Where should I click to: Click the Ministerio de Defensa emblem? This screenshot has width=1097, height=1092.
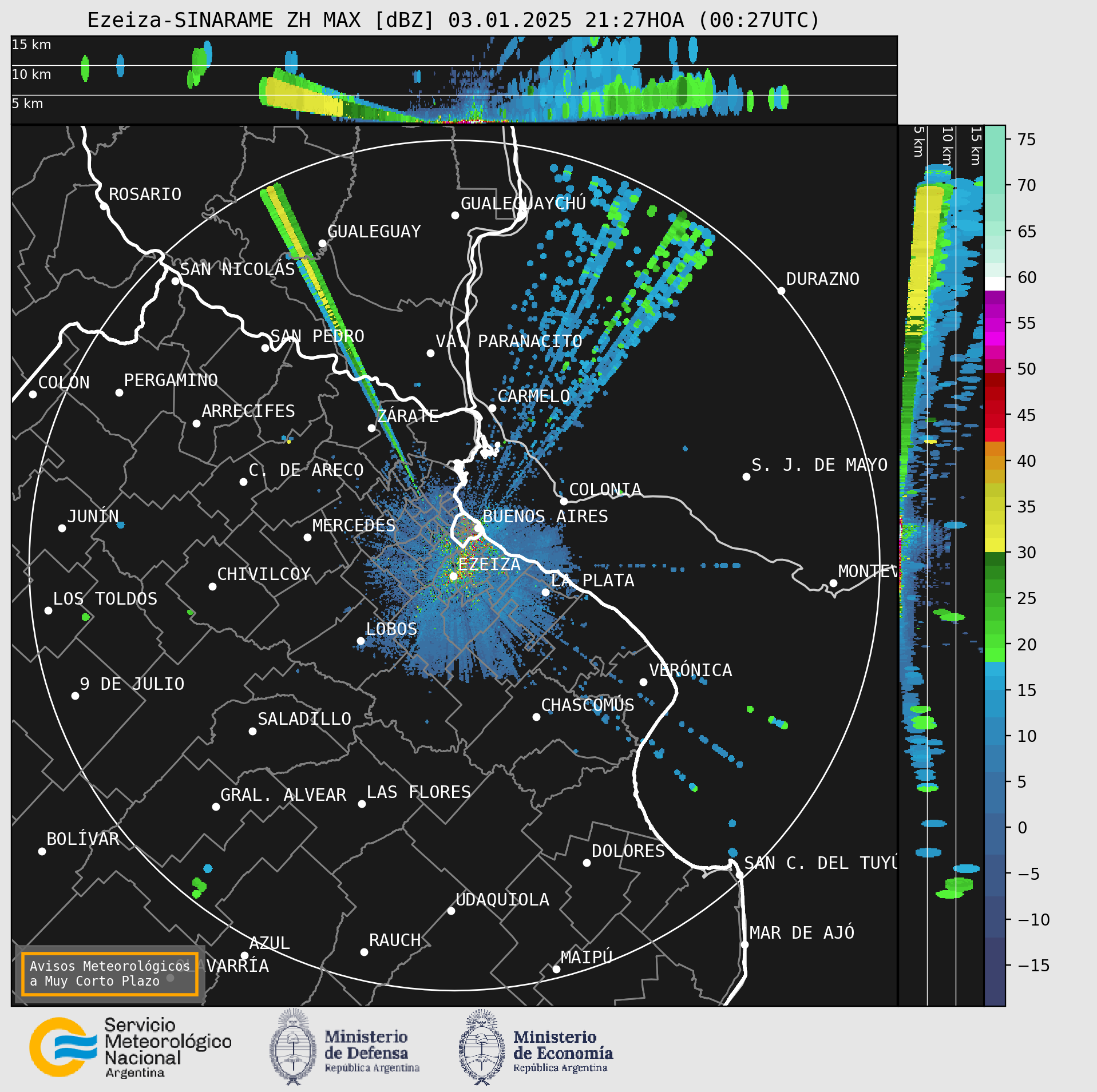293,1047
